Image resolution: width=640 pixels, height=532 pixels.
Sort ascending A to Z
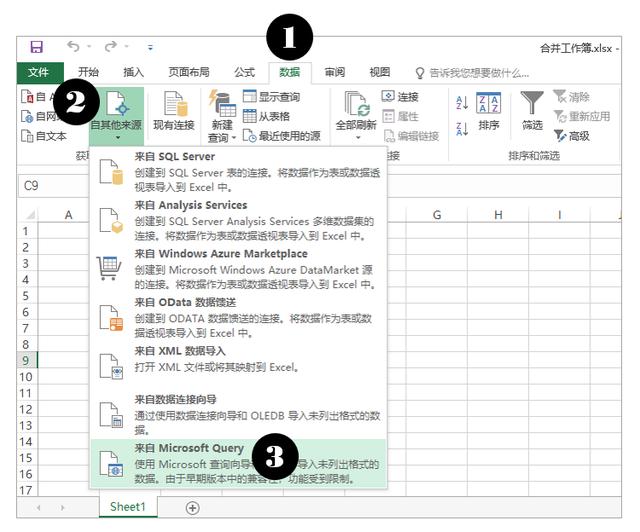coord(462,102)
